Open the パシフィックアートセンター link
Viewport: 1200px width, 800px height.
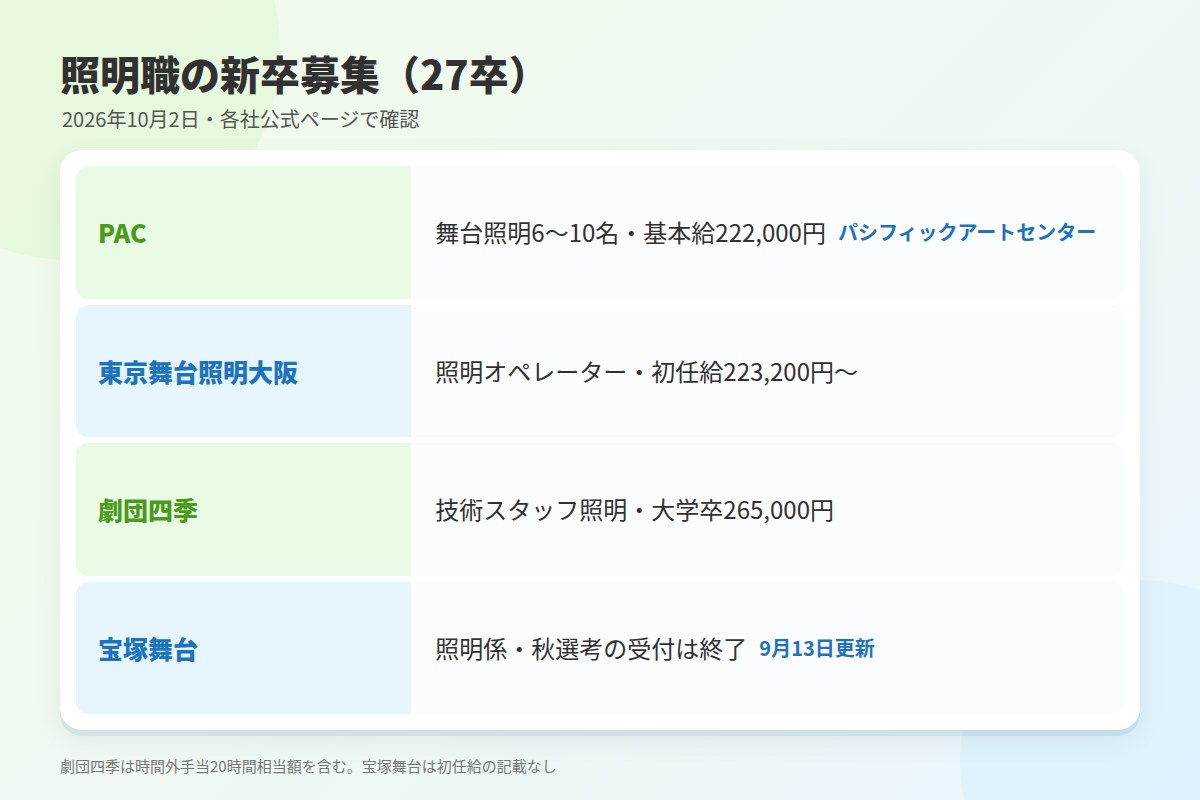(966, 232)
